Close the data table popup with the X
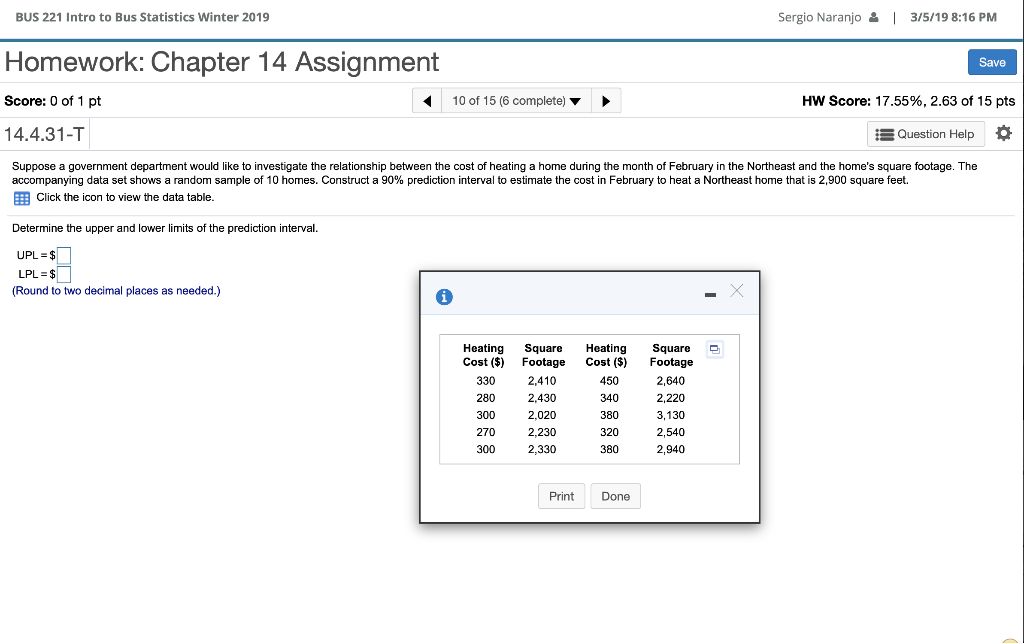1024x643 pixels. (x=737, y=291)
